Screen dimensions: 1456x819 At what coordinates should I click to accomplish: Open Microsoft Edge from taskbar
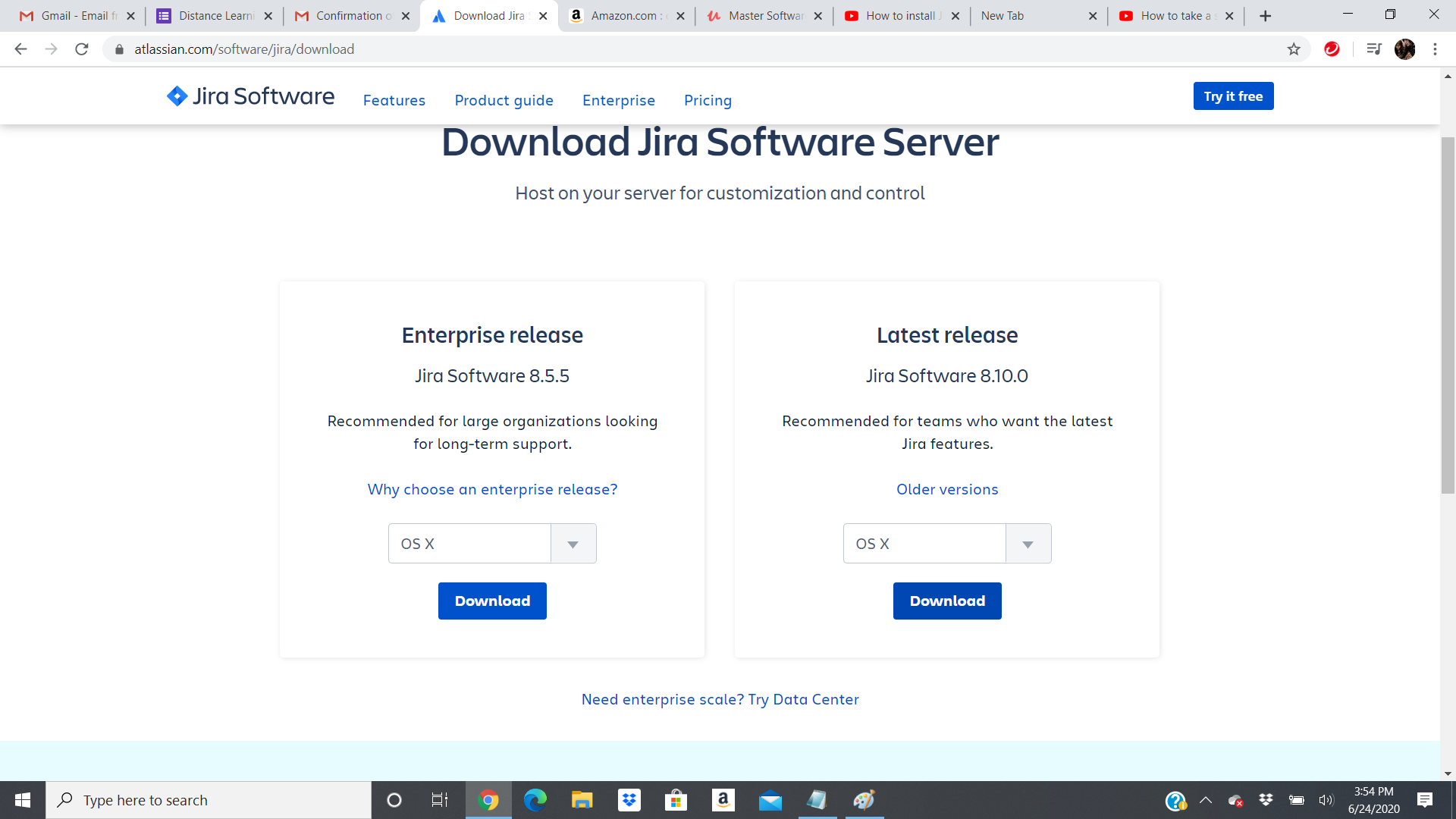tap(535, 800)
